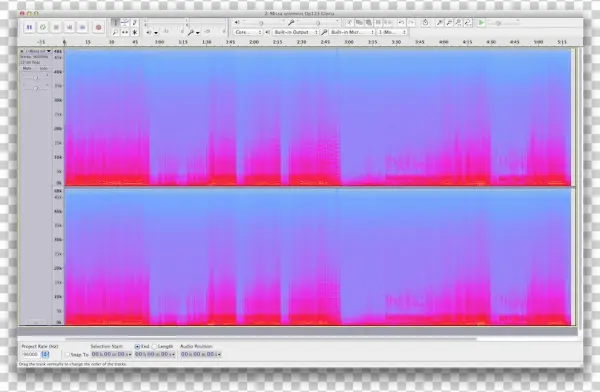The image size is (600, 392).
Task: Click the track gain slider knob
Action: coord(36,78)
